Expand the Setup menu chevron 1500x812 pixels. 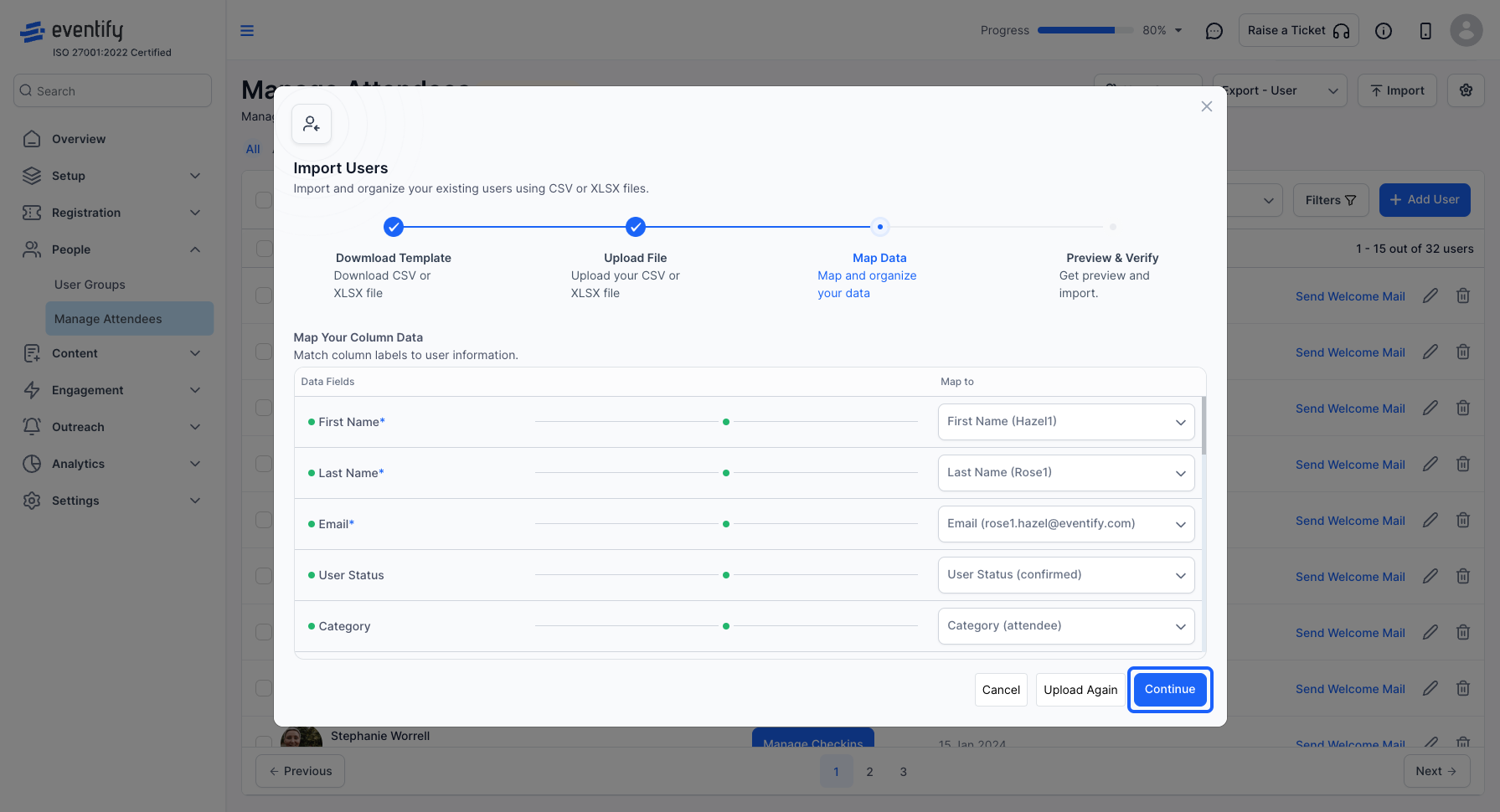pos(195,176)
